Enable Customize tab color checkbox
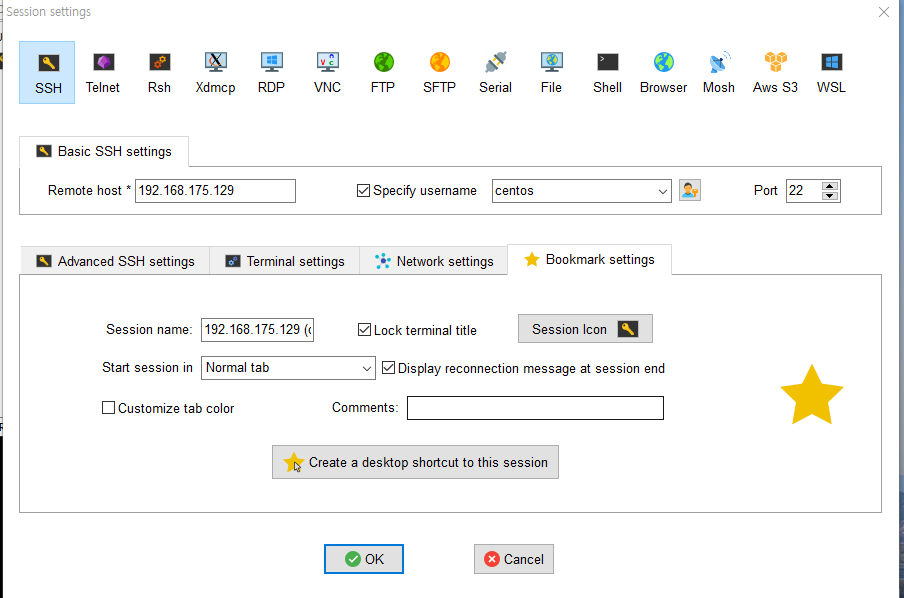The image size is (904, 598). click(108, 408)
